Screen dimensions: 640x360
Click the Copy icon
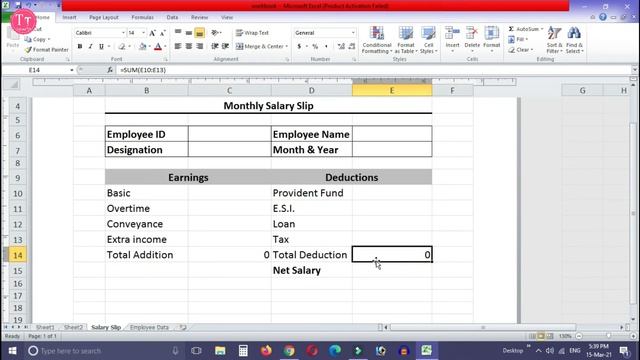(28, 39)
